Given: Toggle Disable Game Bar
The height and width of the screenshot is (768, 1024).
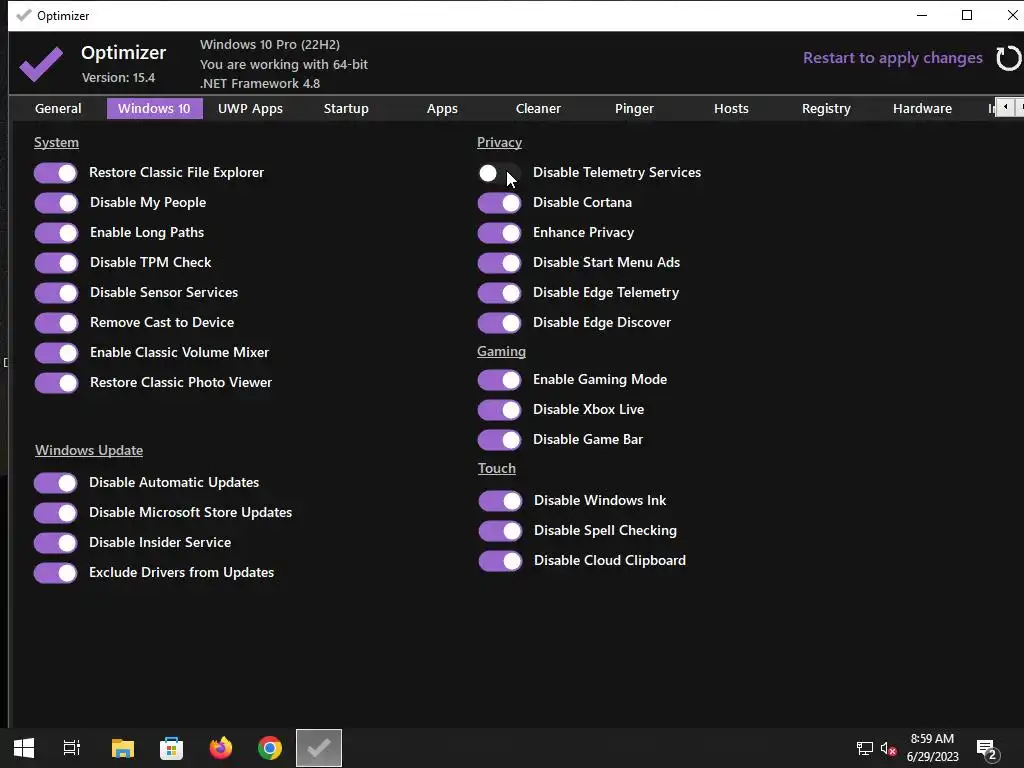Looking at the screenshot, I should coord(499,440).
